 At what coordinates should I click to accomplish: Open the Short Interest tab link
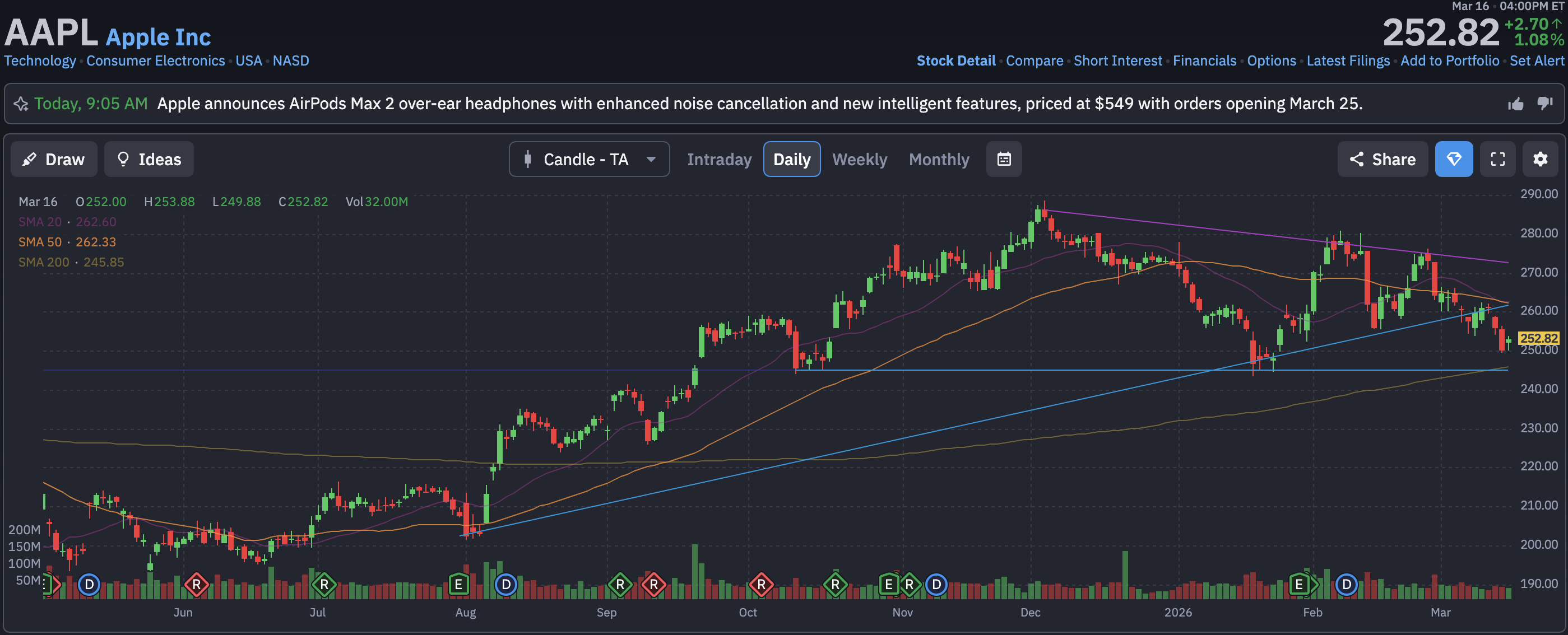1117,61
